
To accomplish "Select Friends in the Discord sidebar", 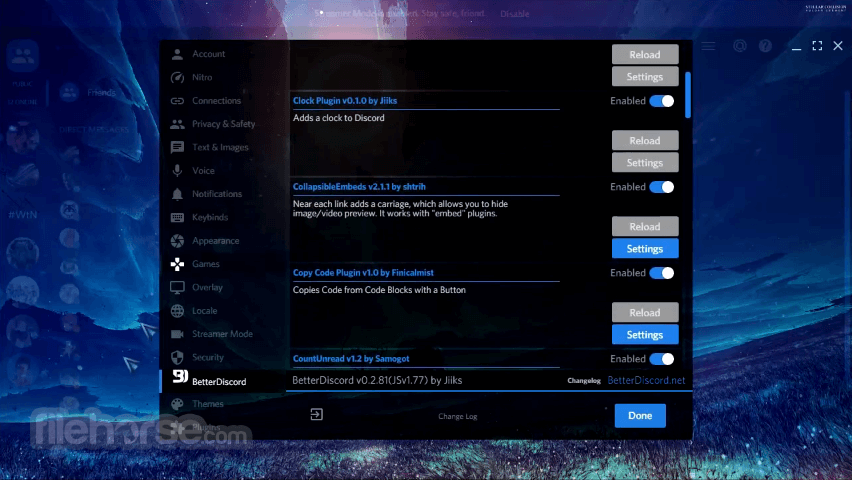I will pos(102,93).
